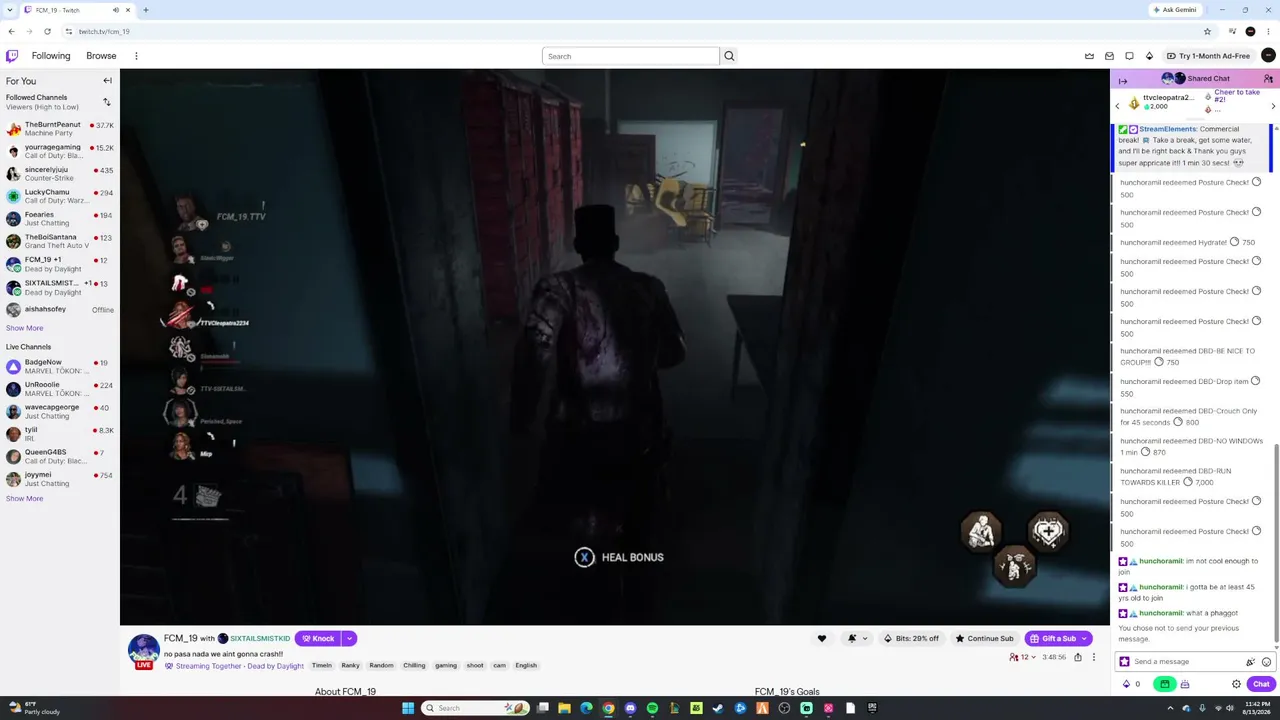Open yourragegaming channel in sidebar
The width and height of the screenshot is (1280, 720).
click(60, 152)
